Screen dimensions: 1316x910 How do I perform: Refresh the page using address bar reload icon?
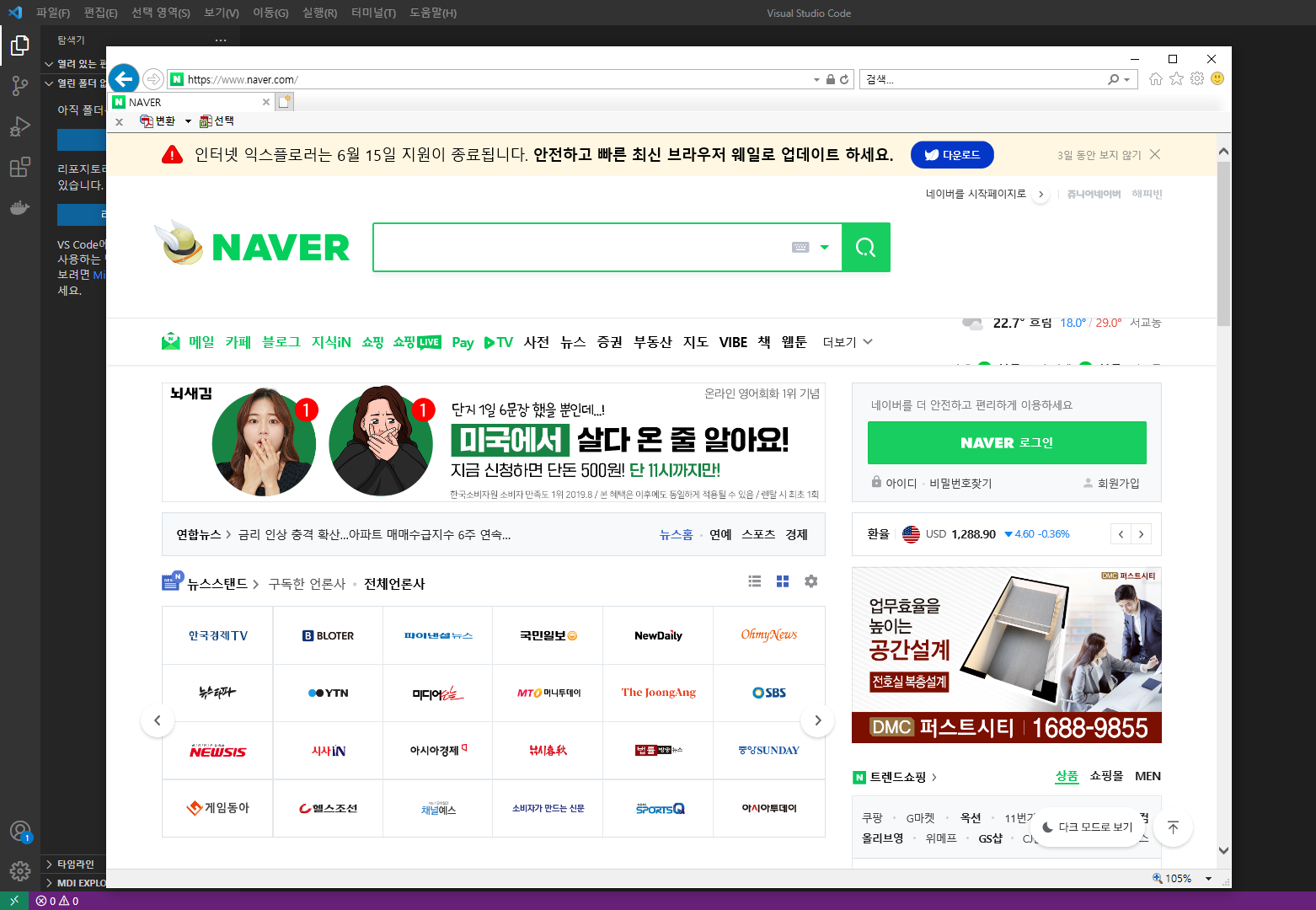[844, 79]
